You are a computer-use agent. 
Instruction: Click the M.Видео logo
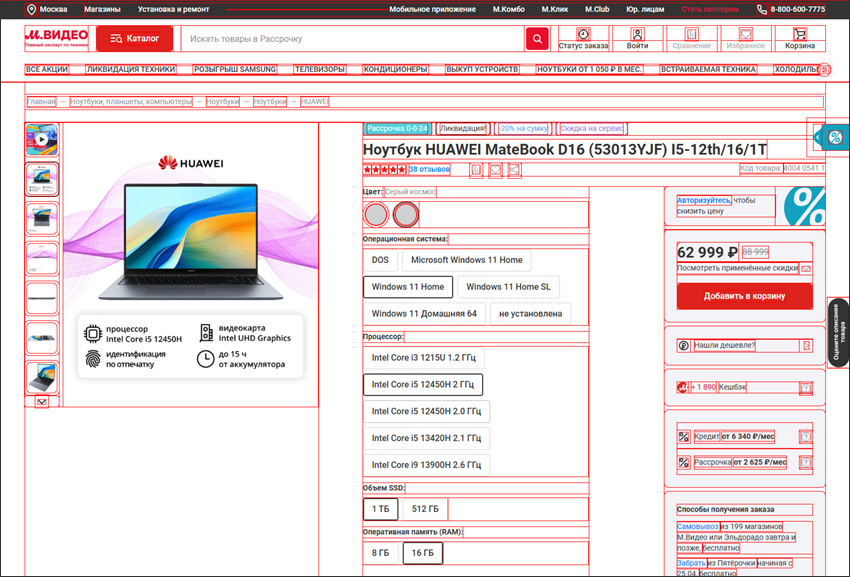click(56, 39)
